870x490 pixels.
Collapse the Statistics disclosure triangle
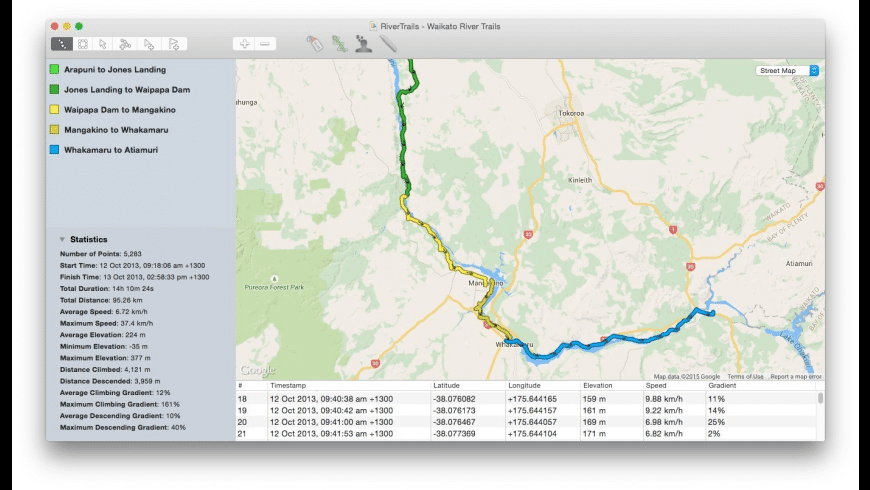tap(62, 239)
